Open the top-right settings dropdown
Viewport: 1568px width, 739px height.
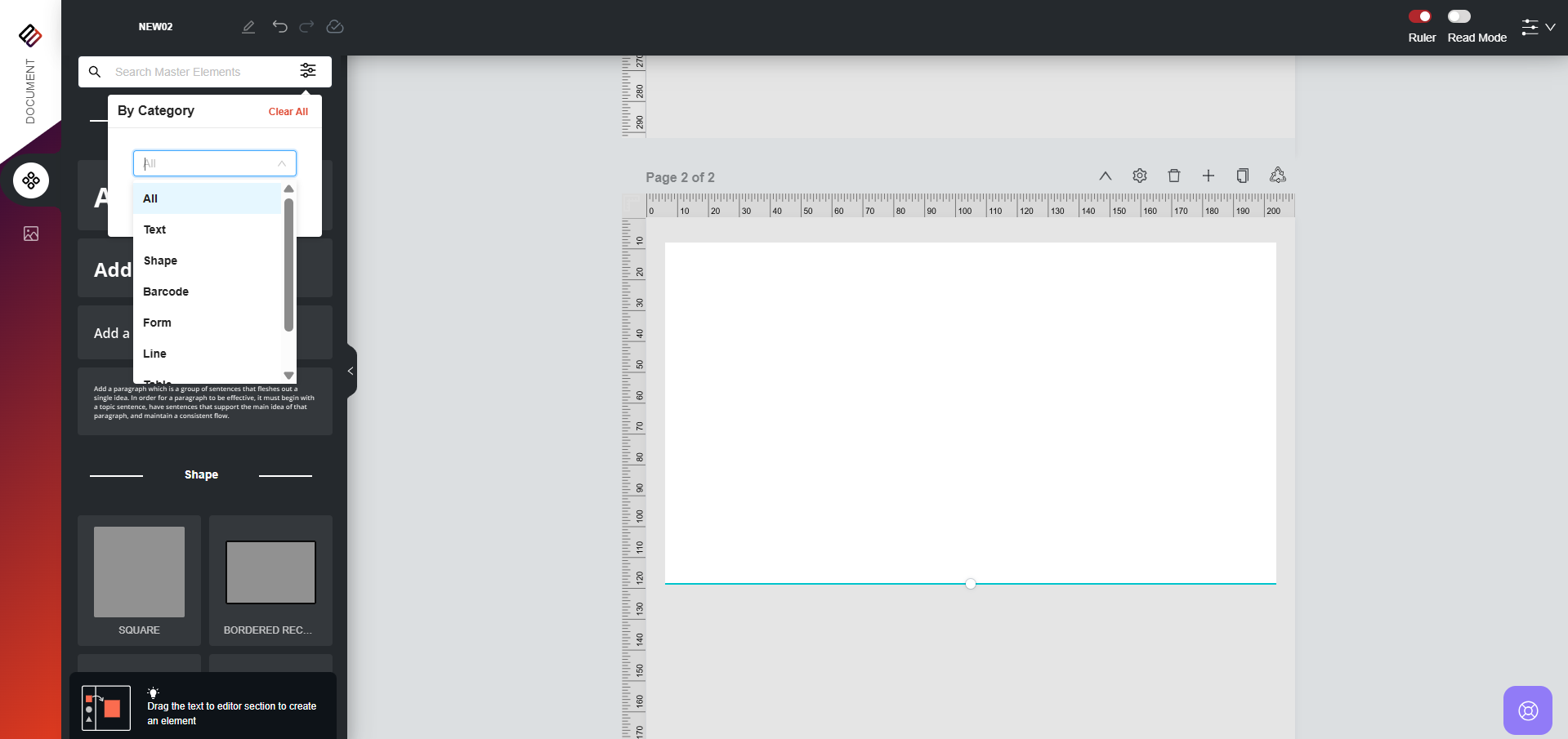1538,27
